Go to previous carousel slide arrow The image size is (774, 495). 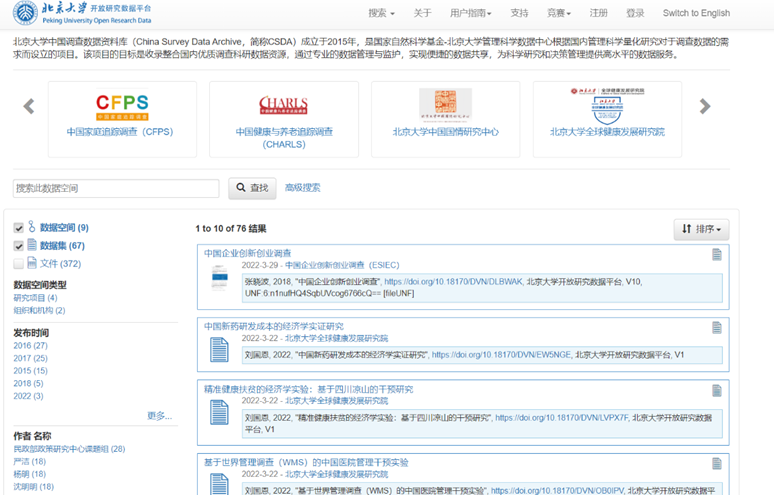(x=29, y=106)
